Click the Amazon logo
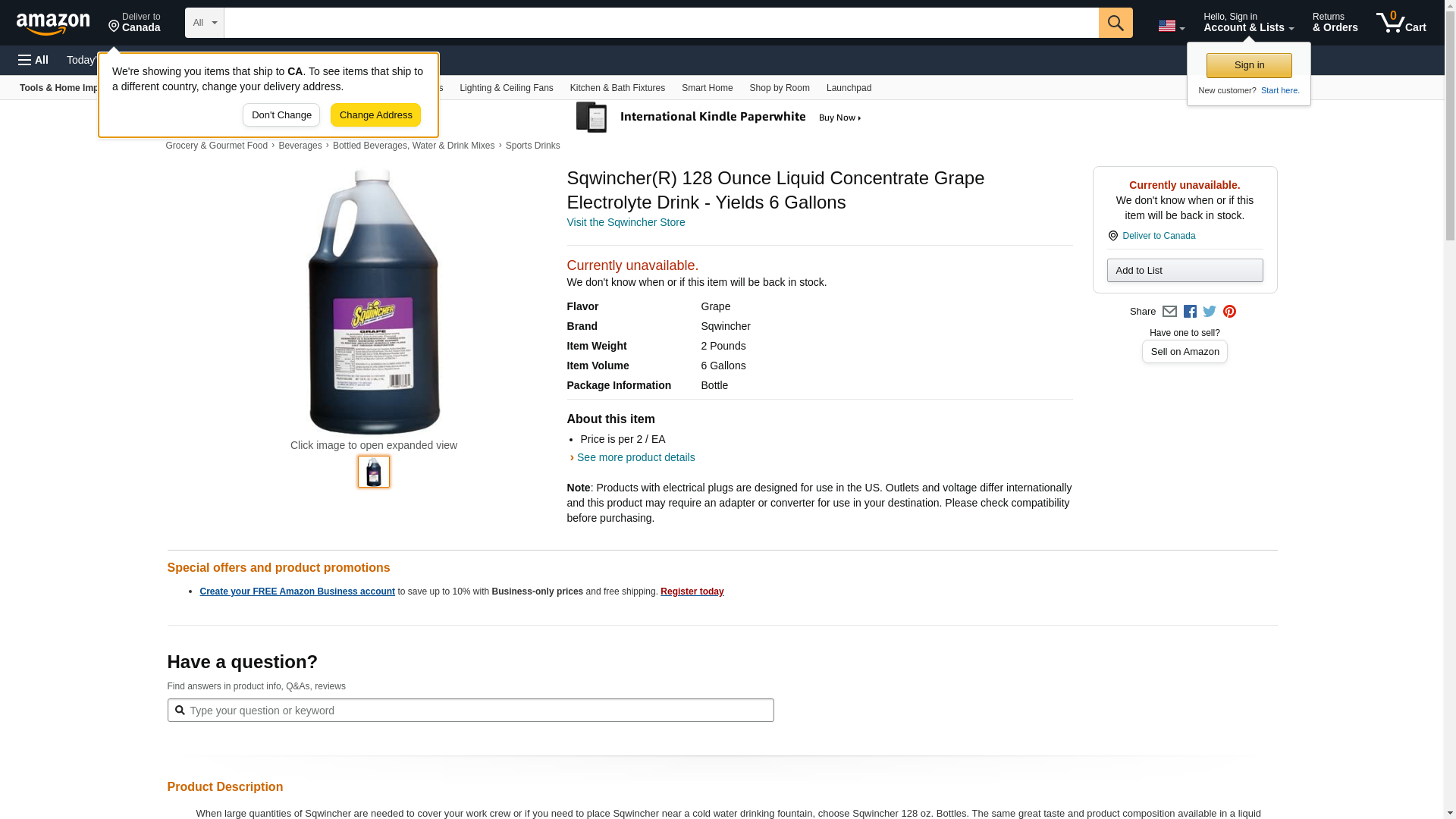Viewport: 1456px width, 819px height. [53, 24]
